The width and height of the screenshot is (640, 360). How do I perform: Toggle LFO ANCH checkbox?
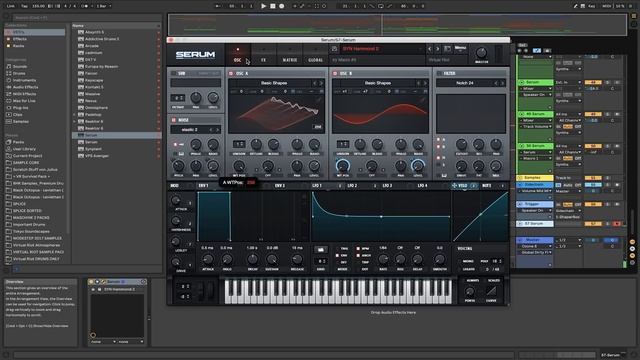point(358,256)
